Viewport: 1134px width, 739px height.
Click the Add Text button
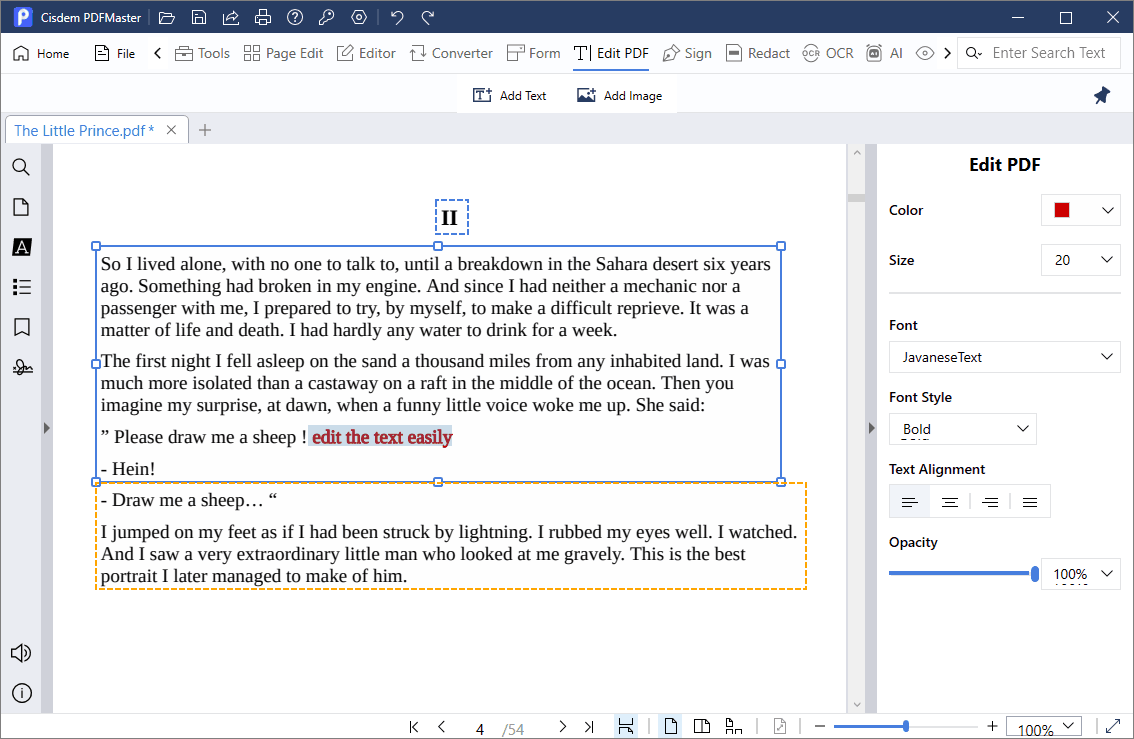(510, 95)
